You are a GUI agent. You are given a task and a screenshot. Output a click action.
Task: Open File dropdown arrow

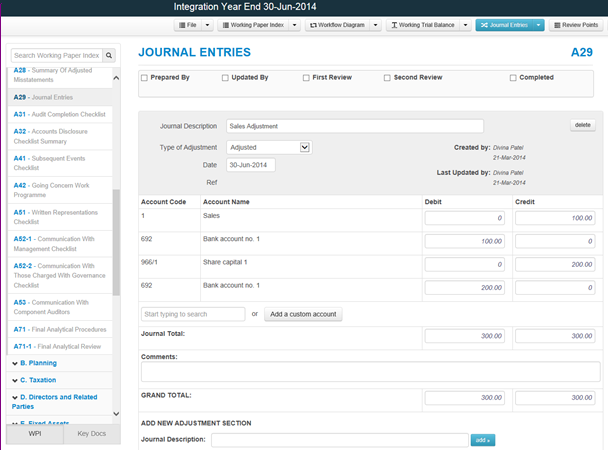tap(207, 25)
